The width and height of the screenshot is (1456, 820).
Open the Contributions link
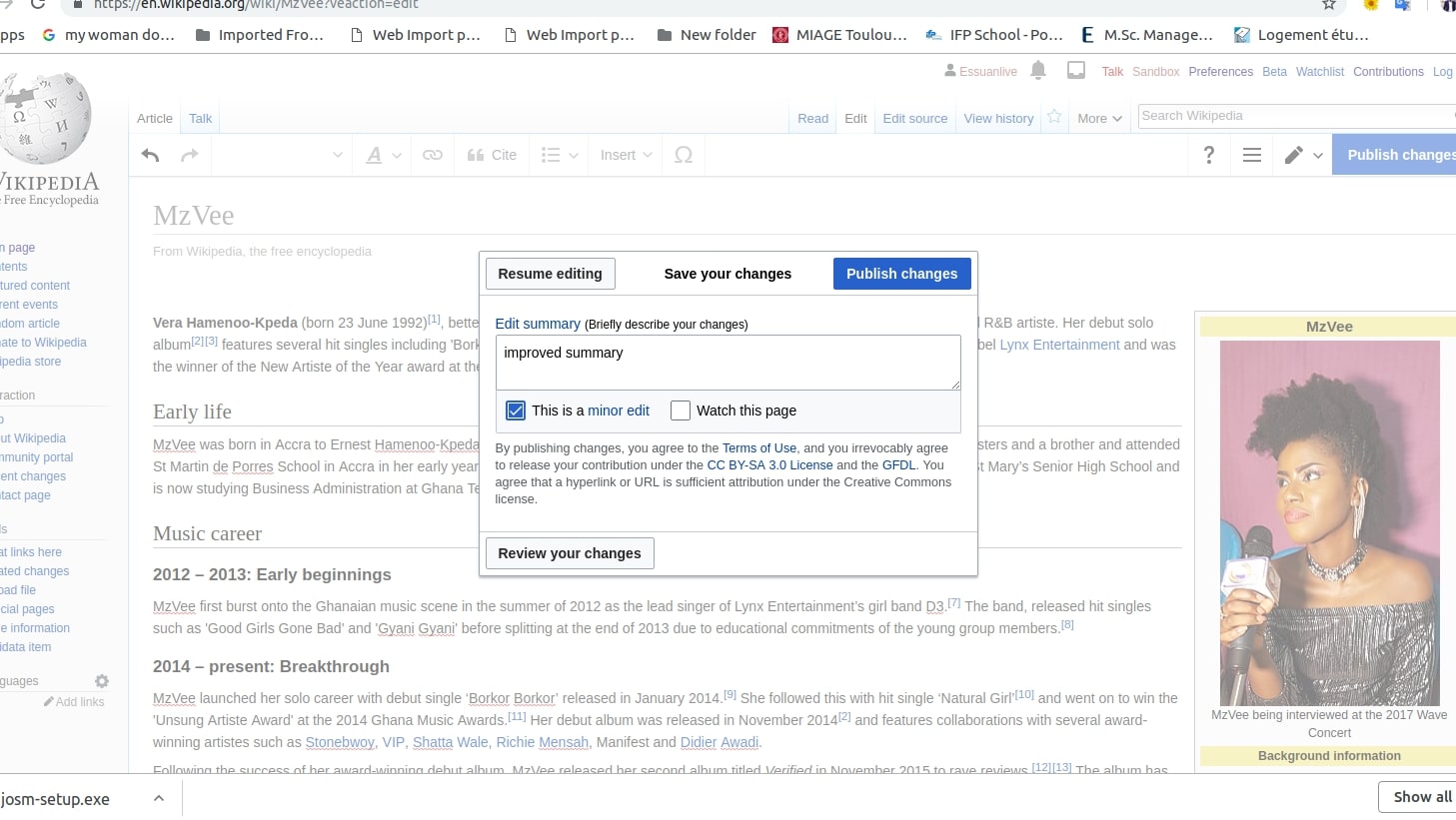1388,72
